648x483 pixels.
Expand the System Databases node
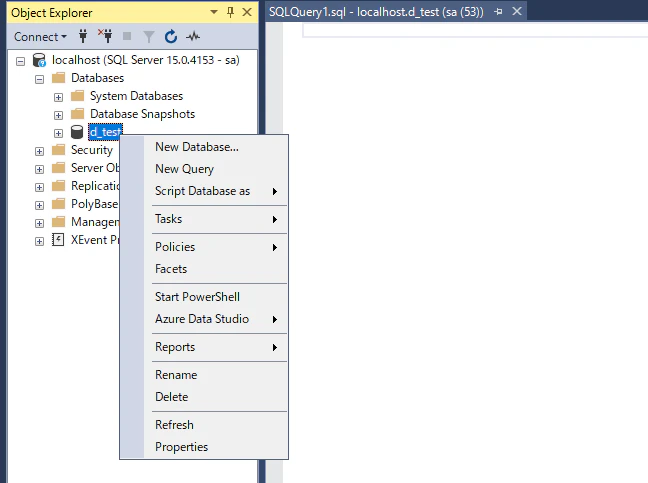[58, 98]
